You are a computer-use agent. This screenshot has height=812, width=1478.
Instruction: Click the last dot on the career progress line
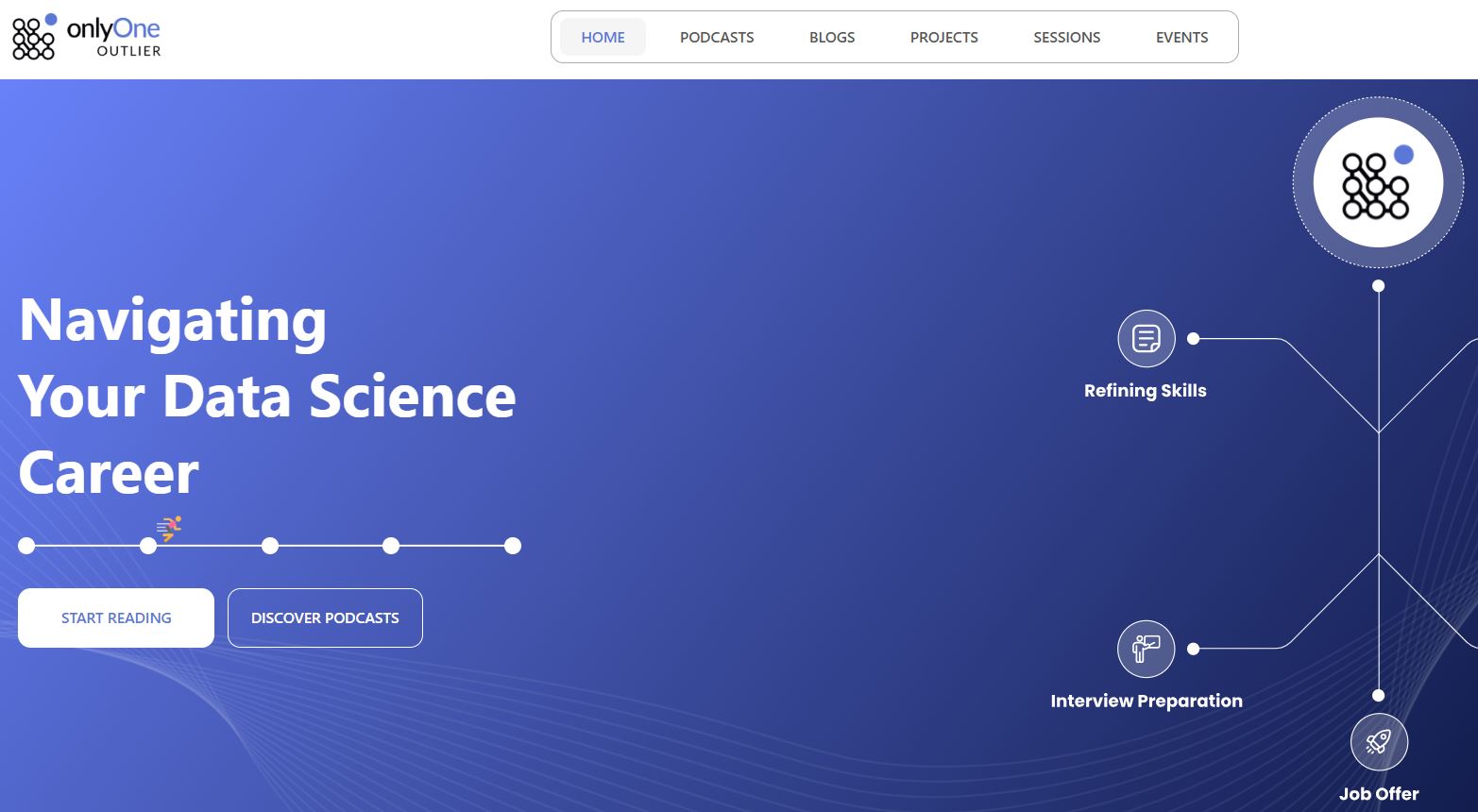(x=513, y=546)
